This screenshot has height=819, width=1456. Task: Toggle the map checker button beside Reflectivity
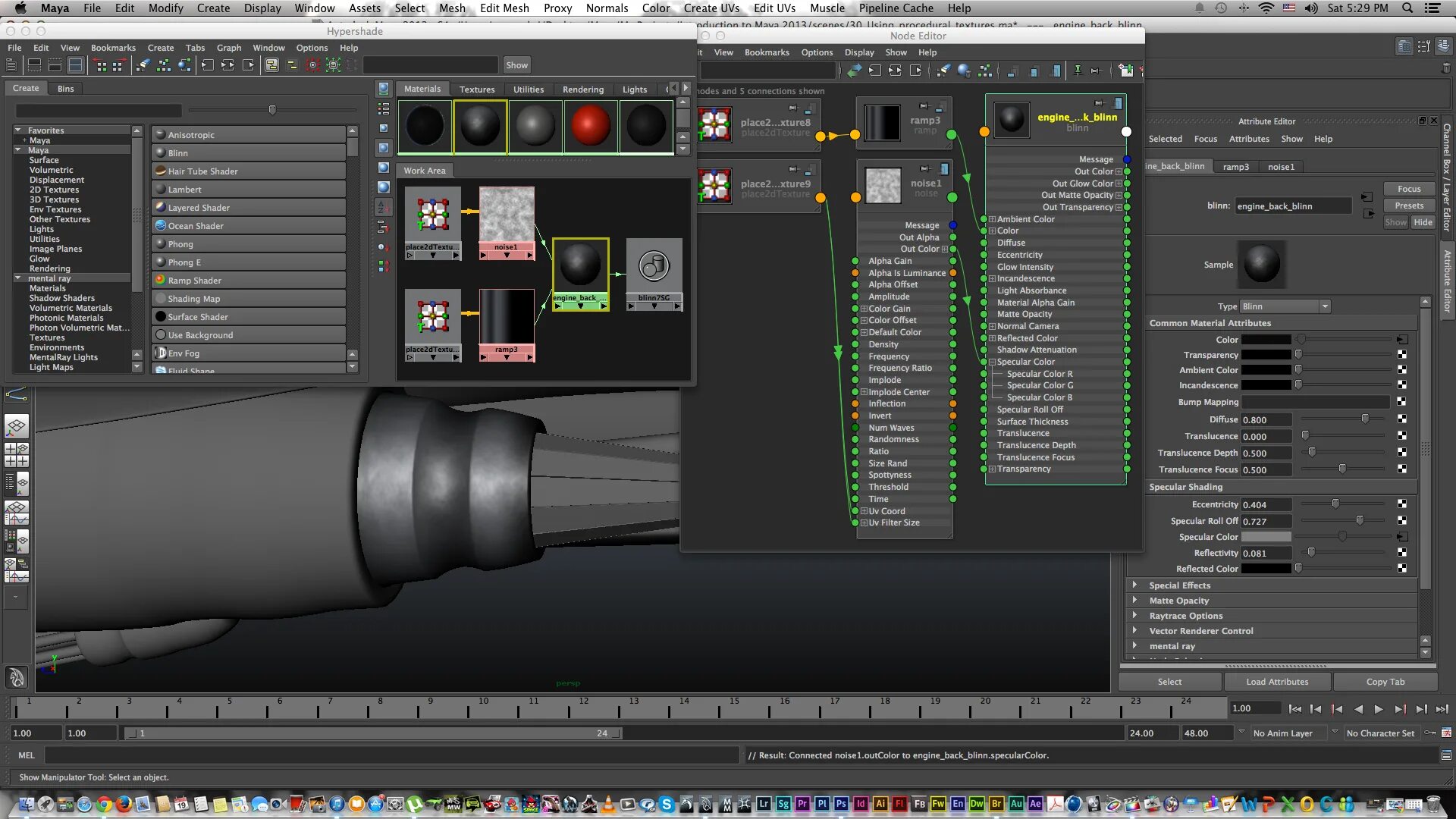tap(1401, 553)
